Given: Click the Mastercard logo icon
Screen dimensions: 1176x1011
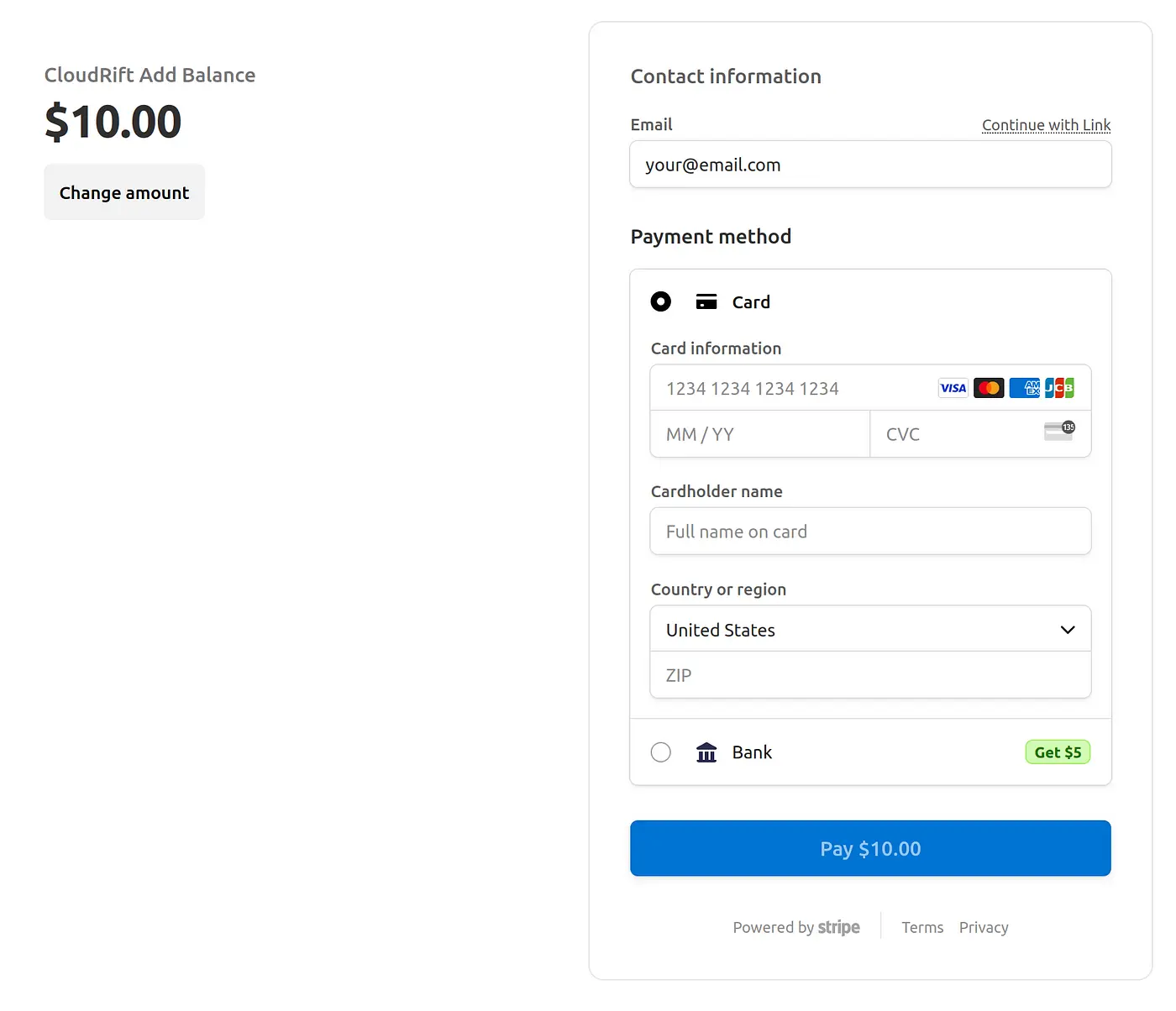Looking at the screenshot, I should [x=989, y=388].
